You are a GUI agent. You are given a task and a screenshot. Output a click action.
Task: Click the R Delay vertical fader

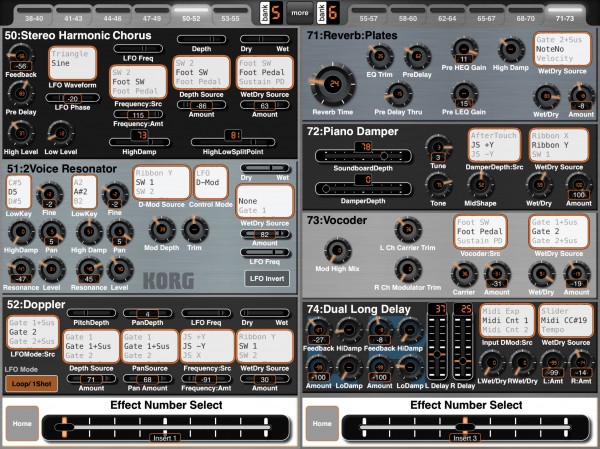(x=463, y=348)
